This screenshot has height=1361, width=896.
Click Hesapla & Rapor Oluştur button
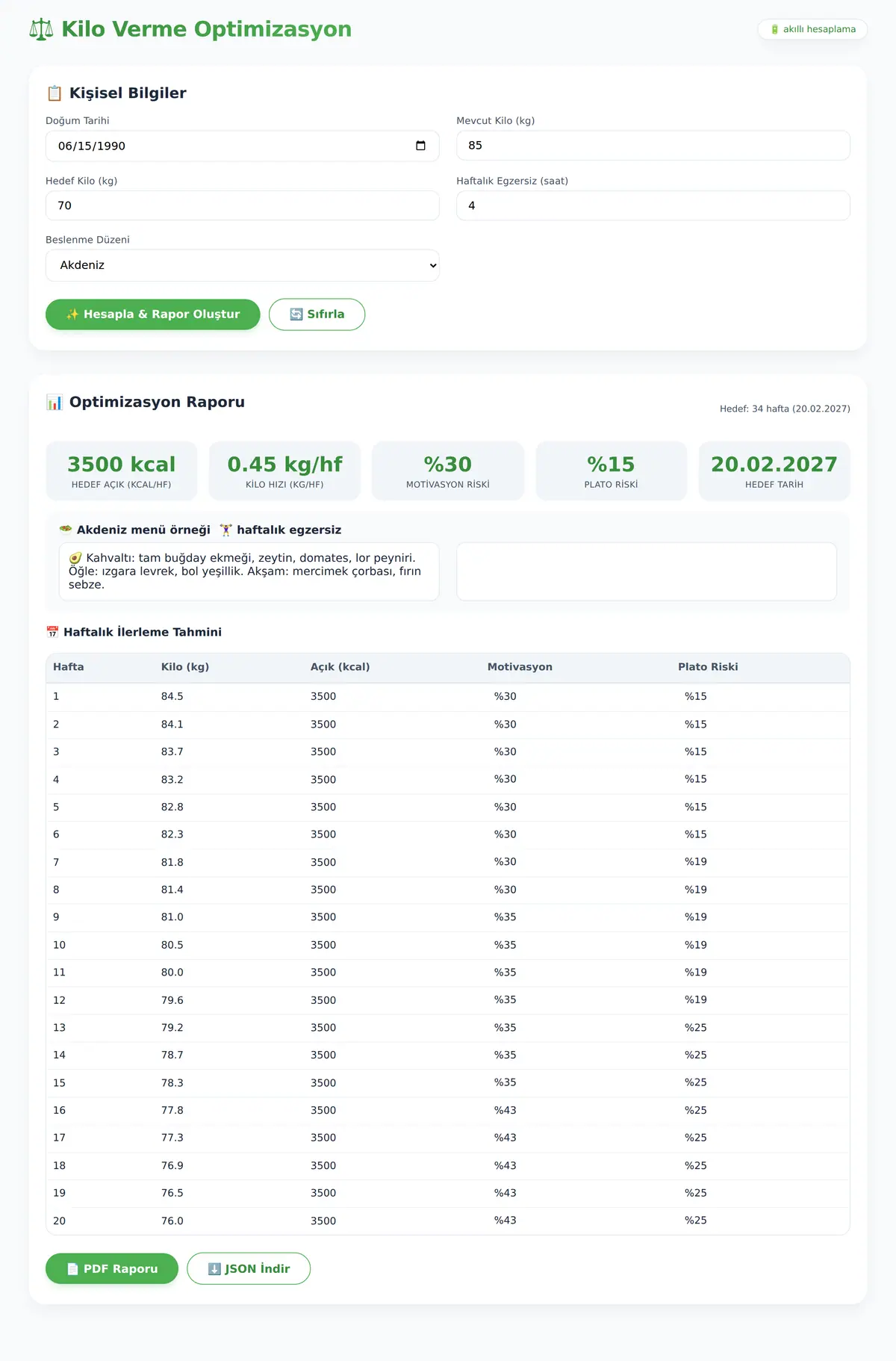pyautogui.click(x=153, y=314)
